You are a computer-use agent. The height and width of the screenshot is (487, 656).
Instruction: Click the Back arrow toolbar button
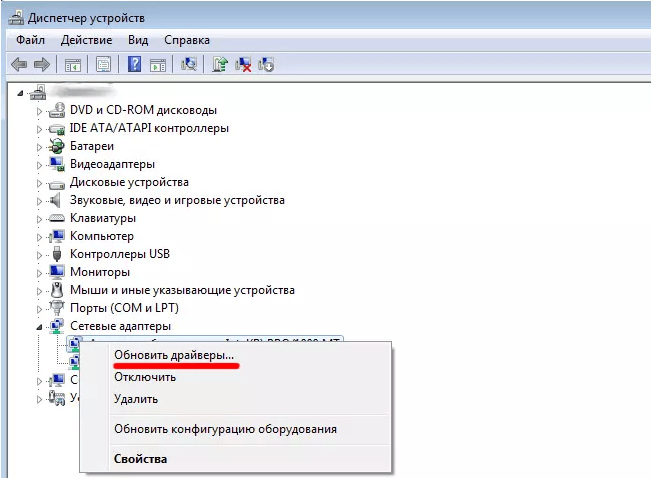(x=19, y=65)
